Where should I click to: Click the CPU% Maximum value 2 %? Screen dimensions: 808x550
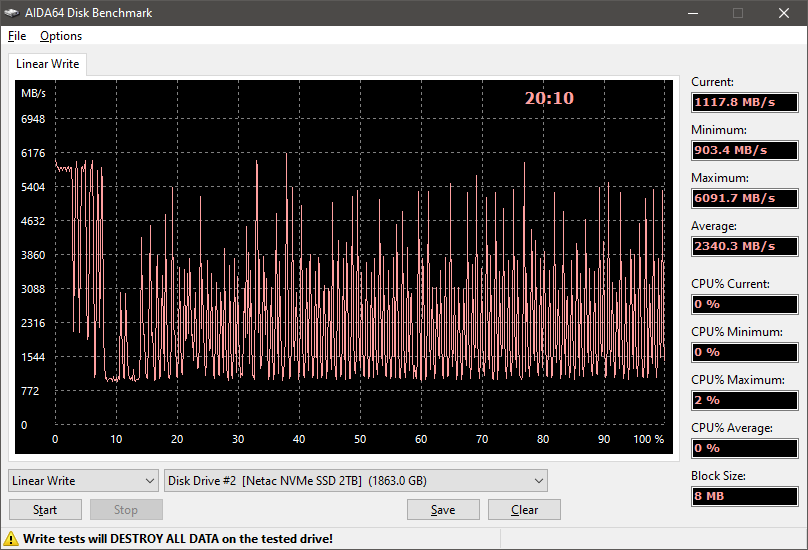click(x=745, y=400)
